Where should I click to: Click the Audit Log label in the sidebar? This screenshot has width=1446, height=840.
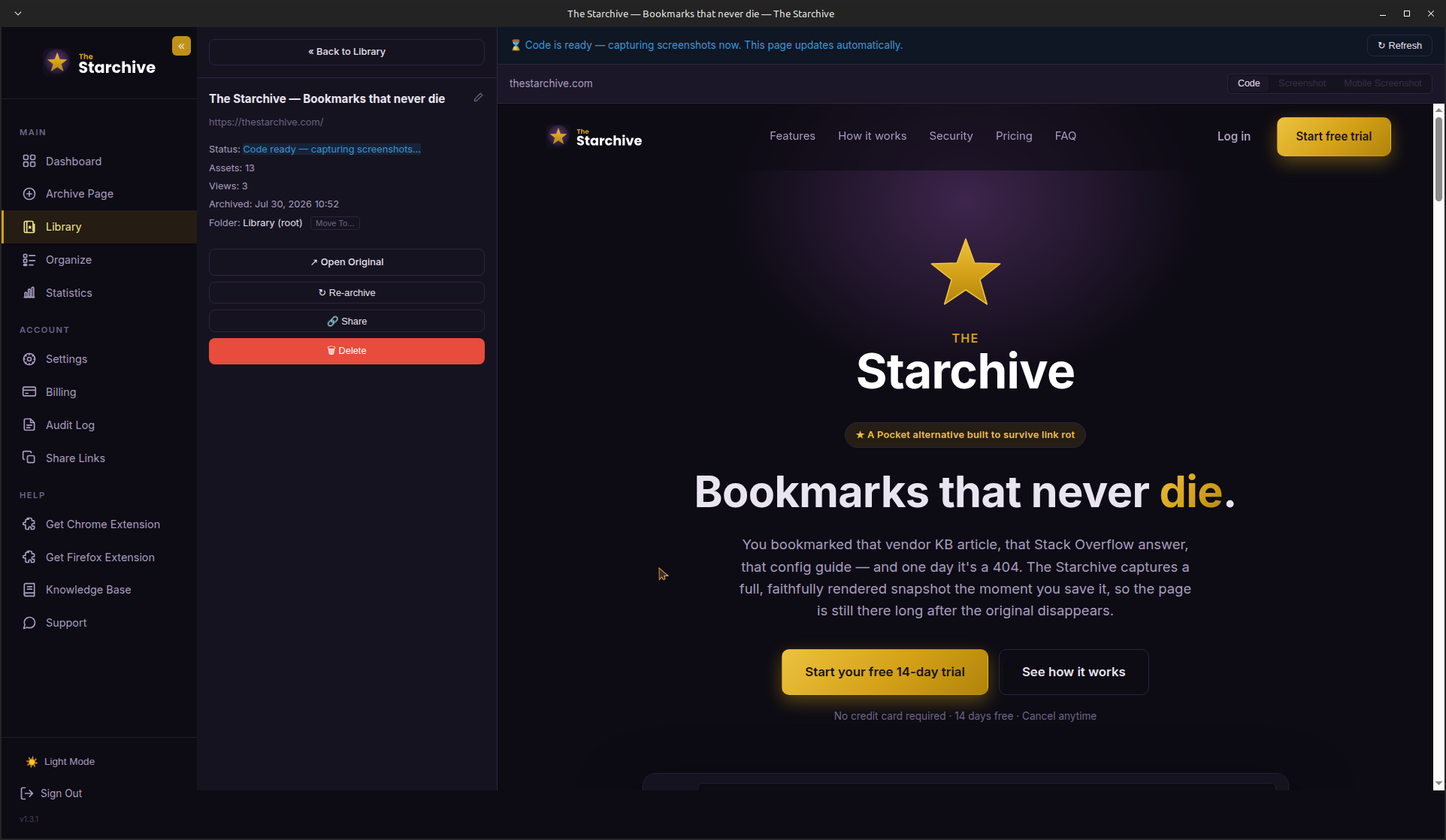pos(70,425)
